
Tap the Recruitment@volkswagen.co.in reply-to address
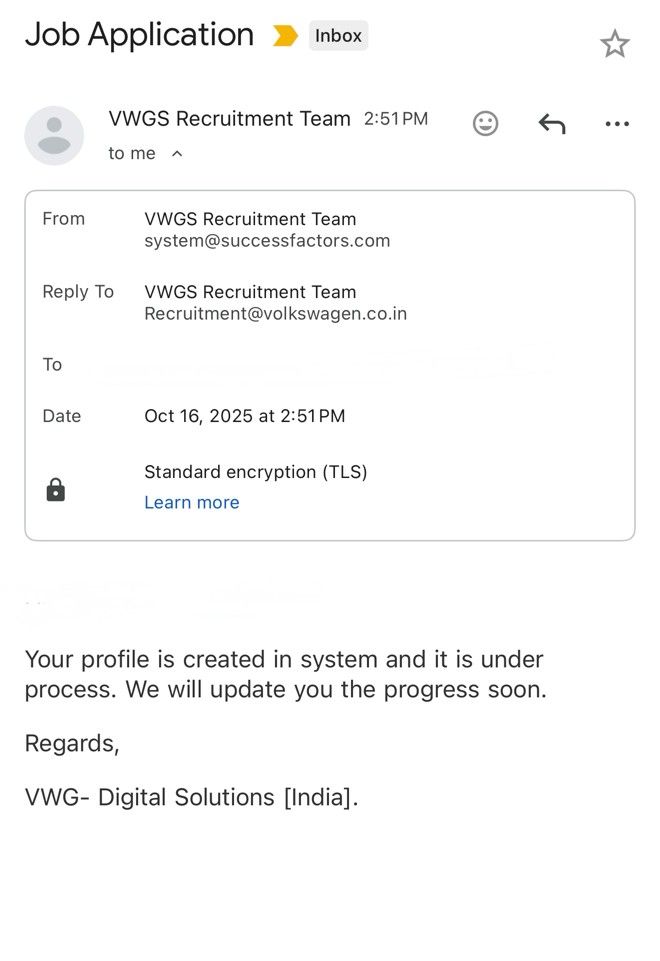(276, 314)
